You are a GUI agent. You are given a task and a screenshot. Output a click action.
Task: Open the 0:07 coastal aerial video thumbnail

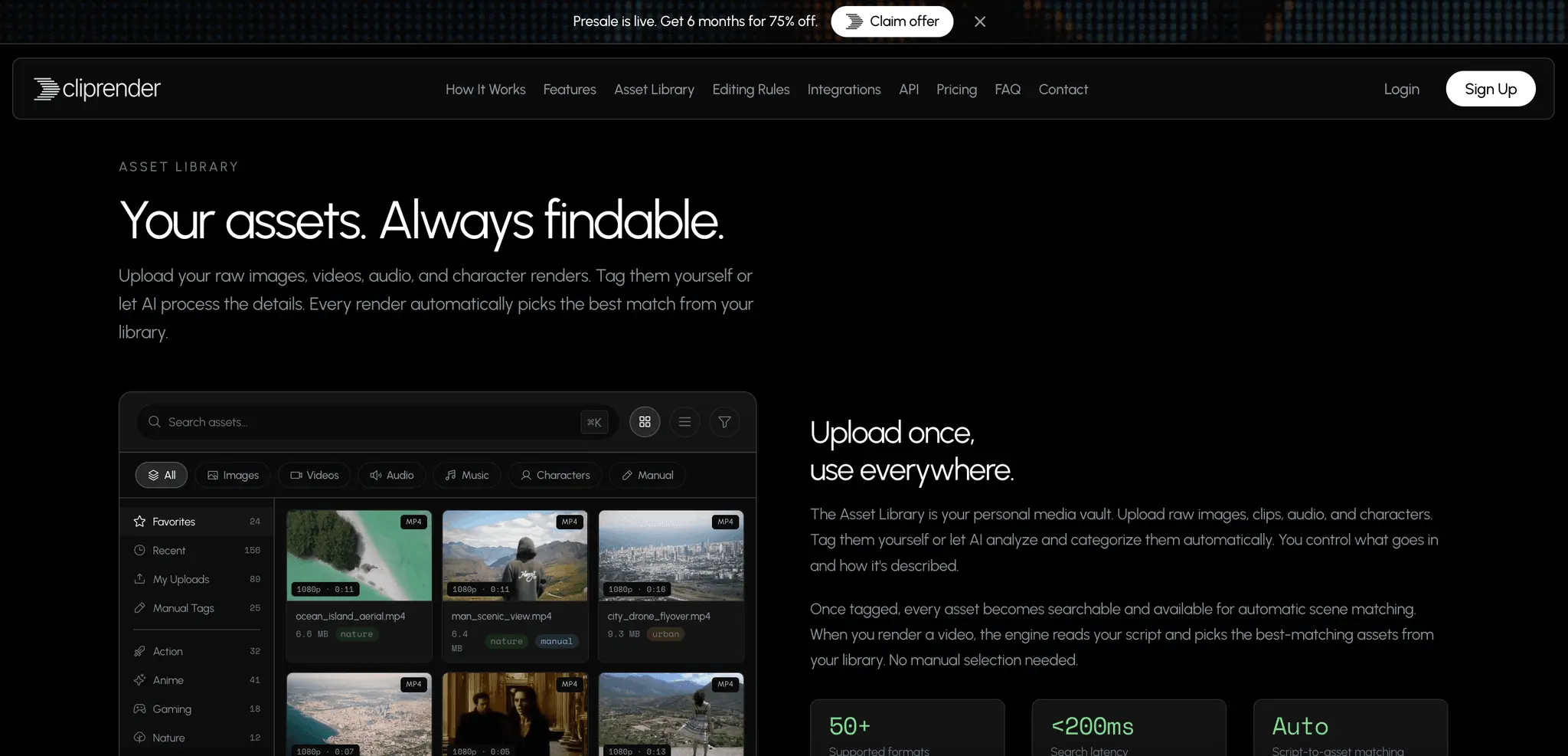click(359, 715)
